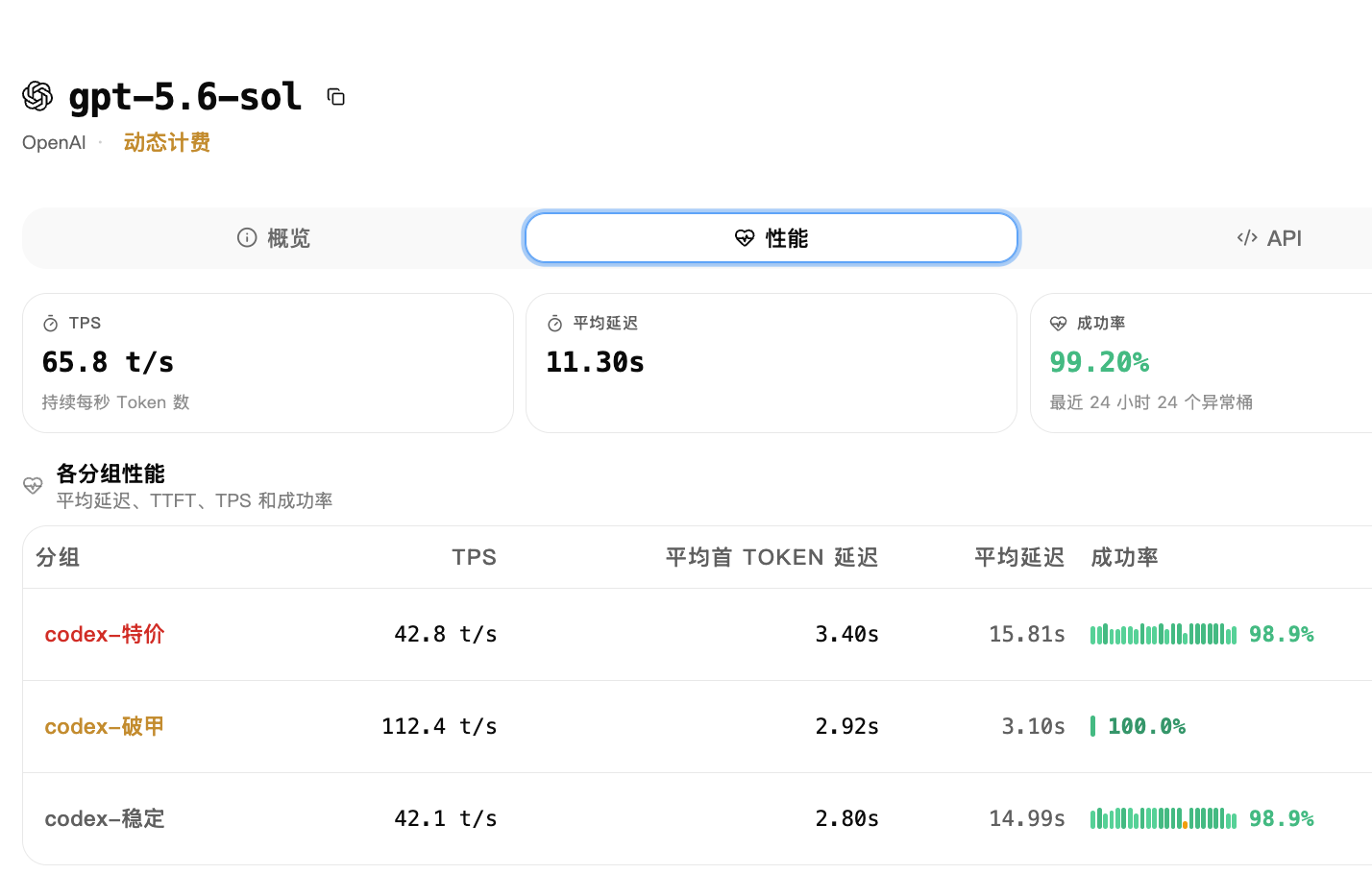Click the TPS column header
The height and width of the screenshot is (874, 1372).
pyautogui.click(x=475, y=558)
